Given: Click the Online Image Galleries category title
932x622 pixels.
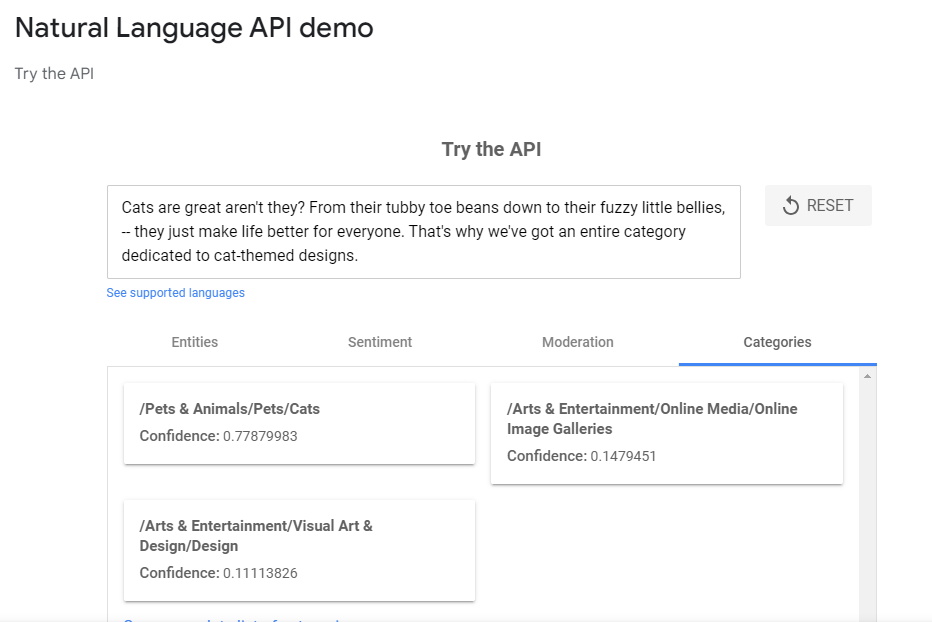Looking at the screenshot, I should 652,419.
